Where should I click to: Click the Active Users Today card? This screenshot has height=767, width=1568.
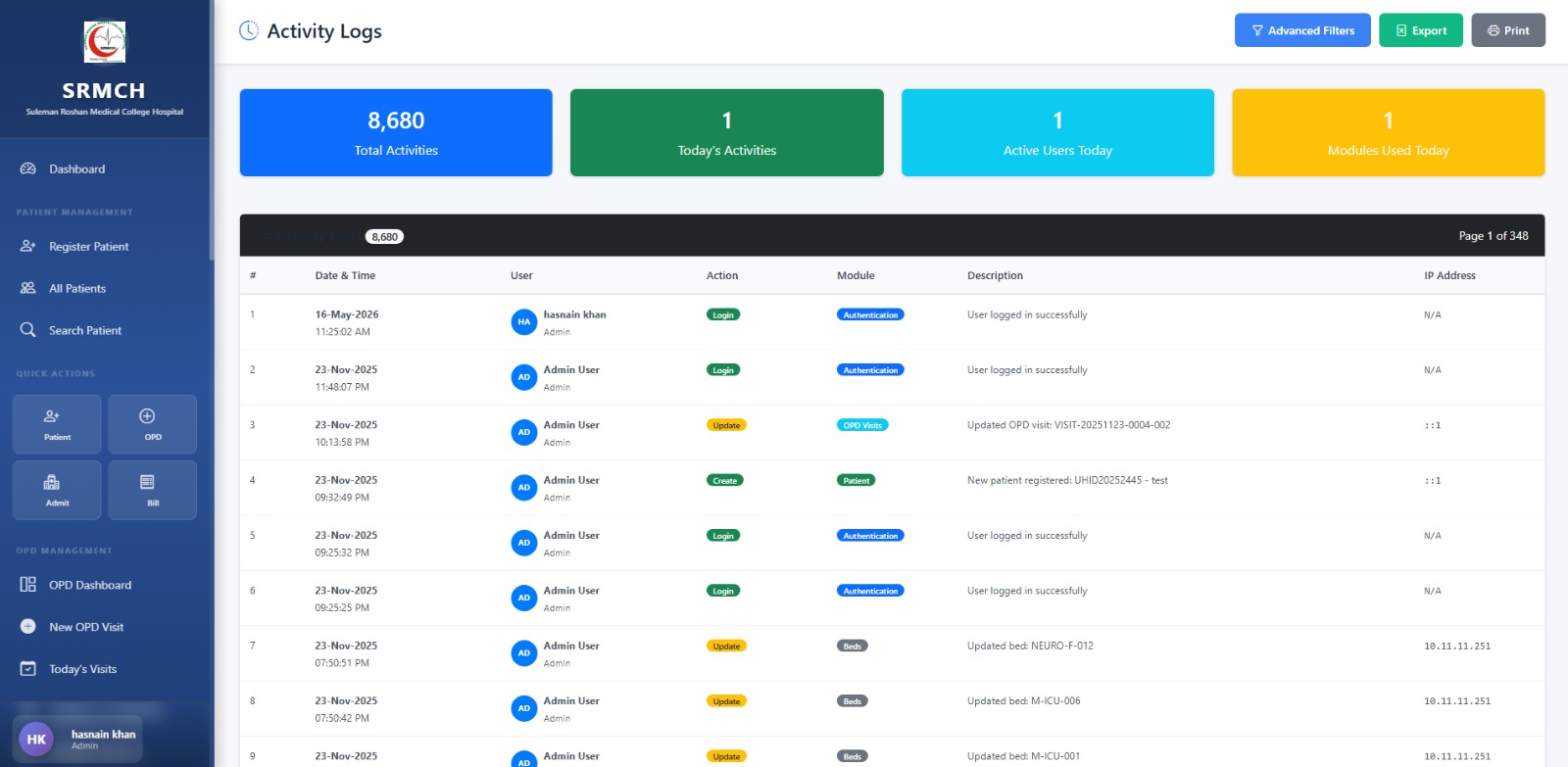1057,133
